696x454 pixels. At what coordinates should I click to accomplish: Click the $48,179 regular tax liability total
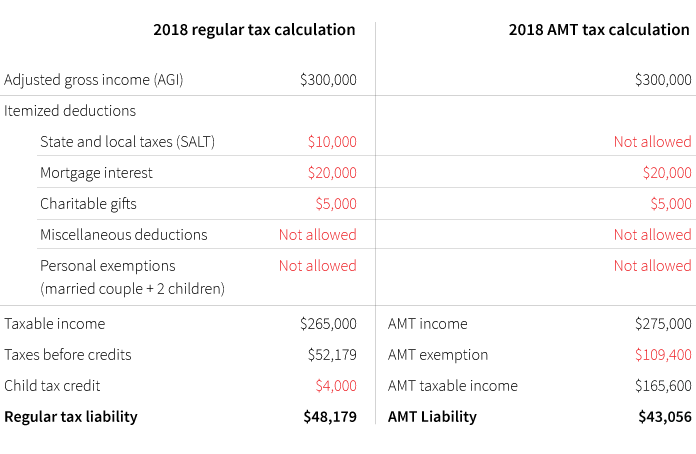point(329,416)
